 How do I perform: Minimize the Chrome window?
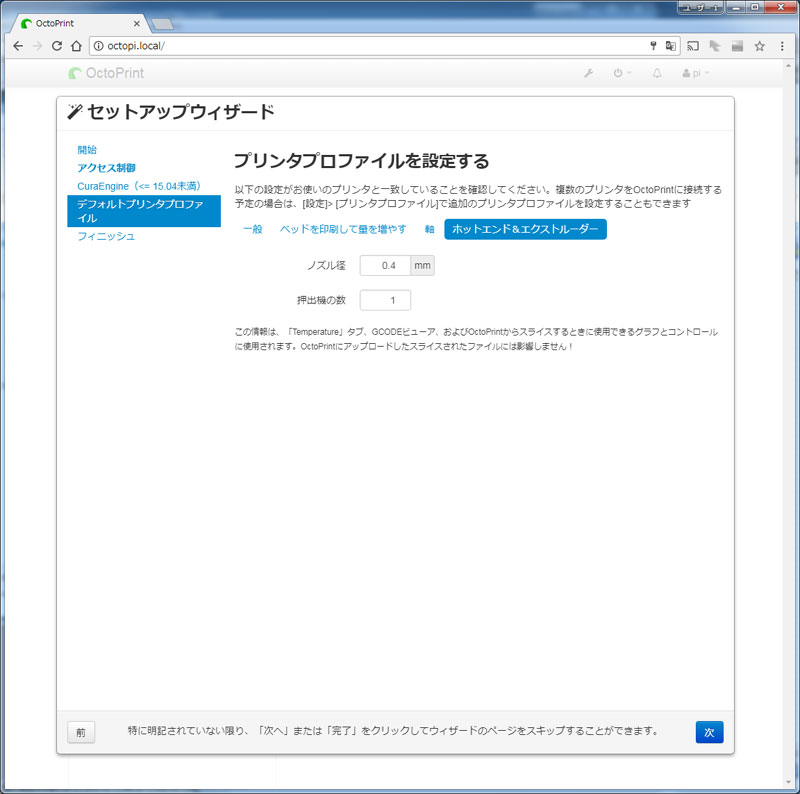coord(736,7)
